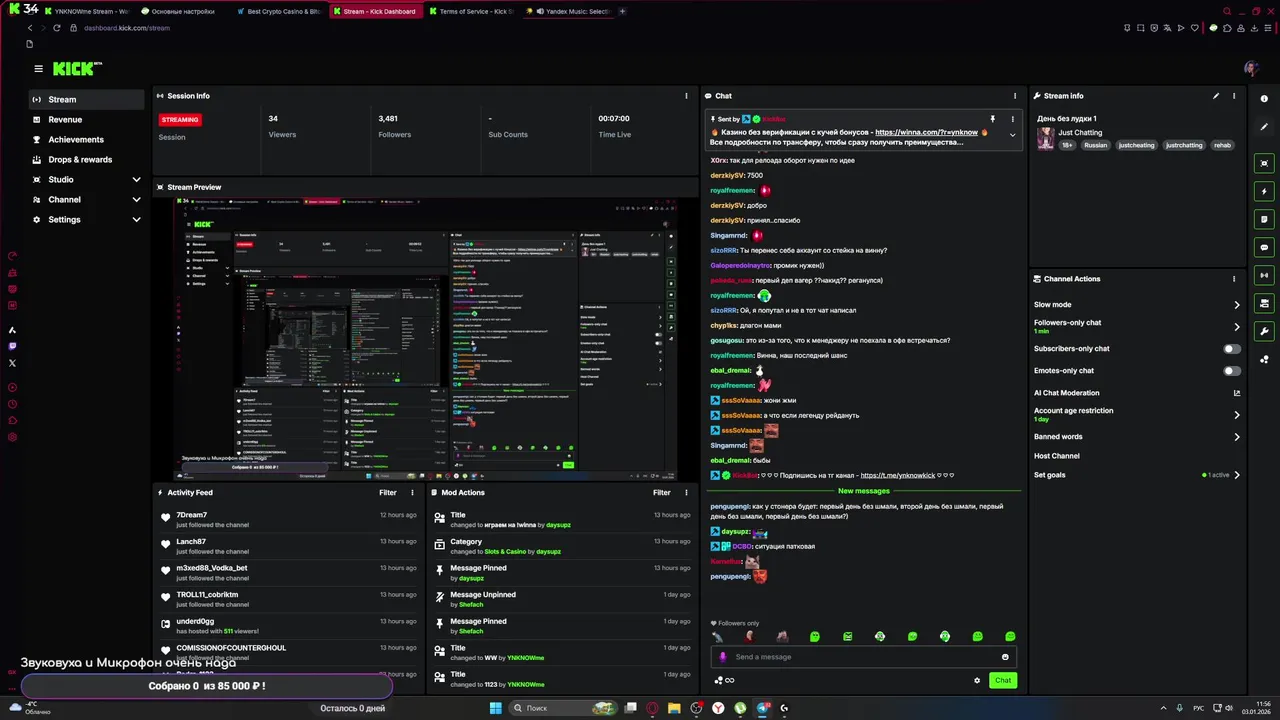Switch to Best Crypto Casino browser tab
This screenshot has height=720, width=1280.
[x=278, y=11]
